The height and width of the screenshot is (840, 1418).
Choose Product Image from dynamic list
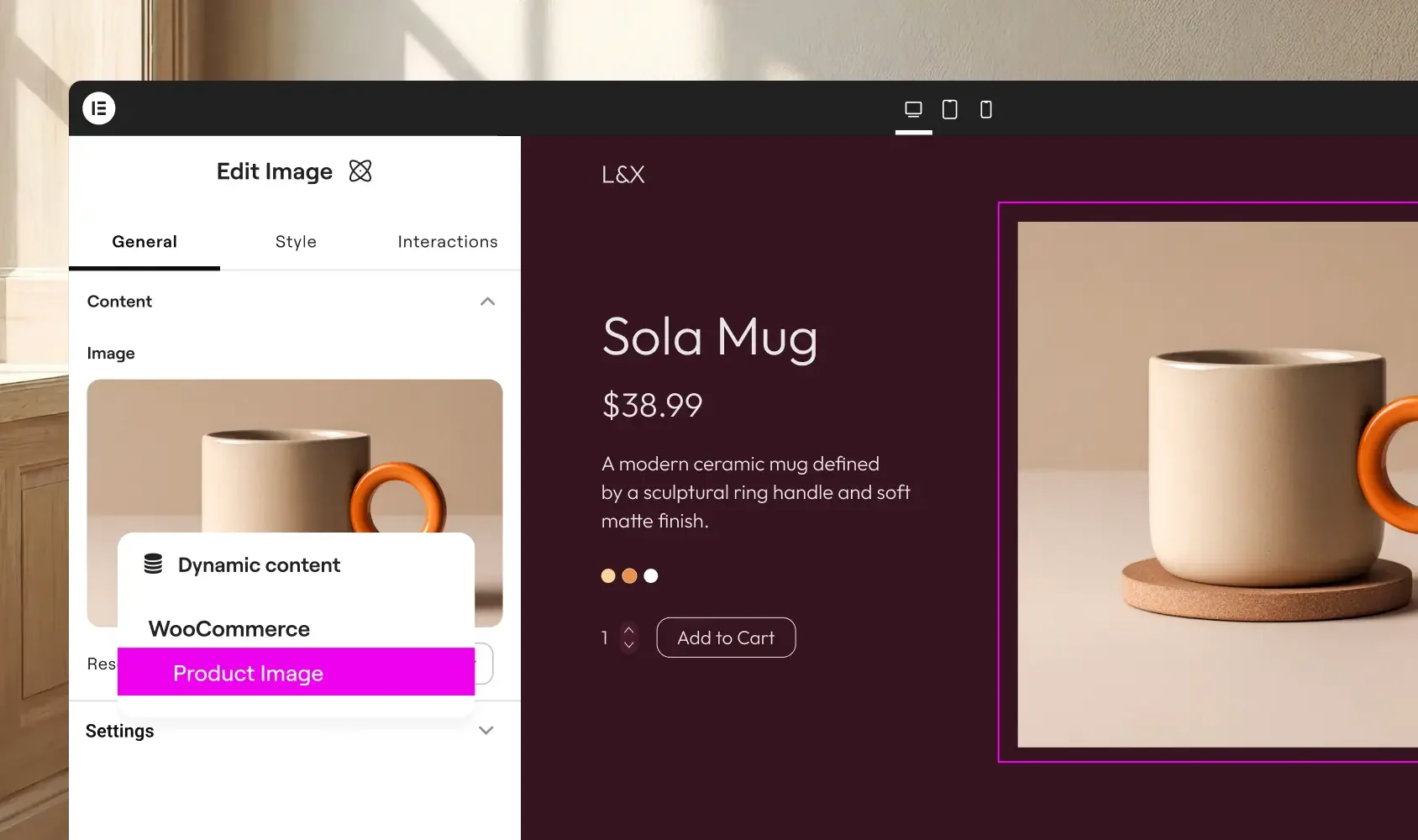click(x=296, y=672)
